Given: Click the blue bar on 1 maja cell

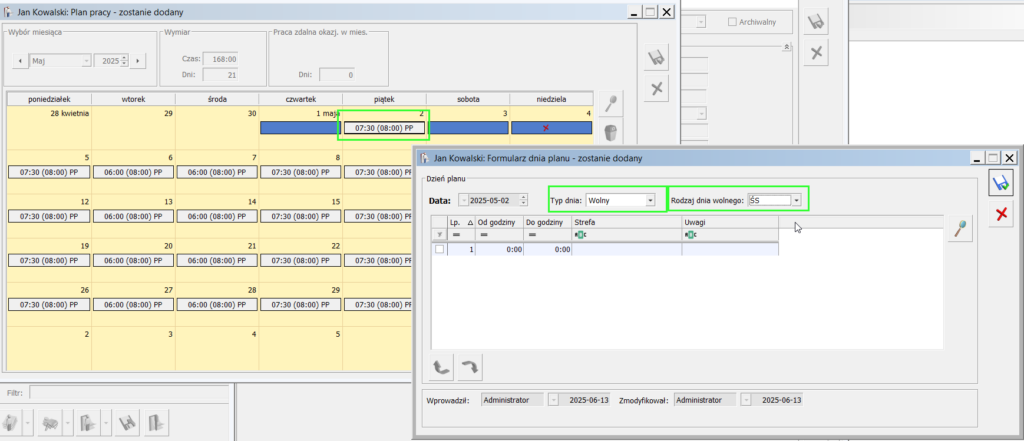Looking at the screenshot, I should click(x=298, y=128).
